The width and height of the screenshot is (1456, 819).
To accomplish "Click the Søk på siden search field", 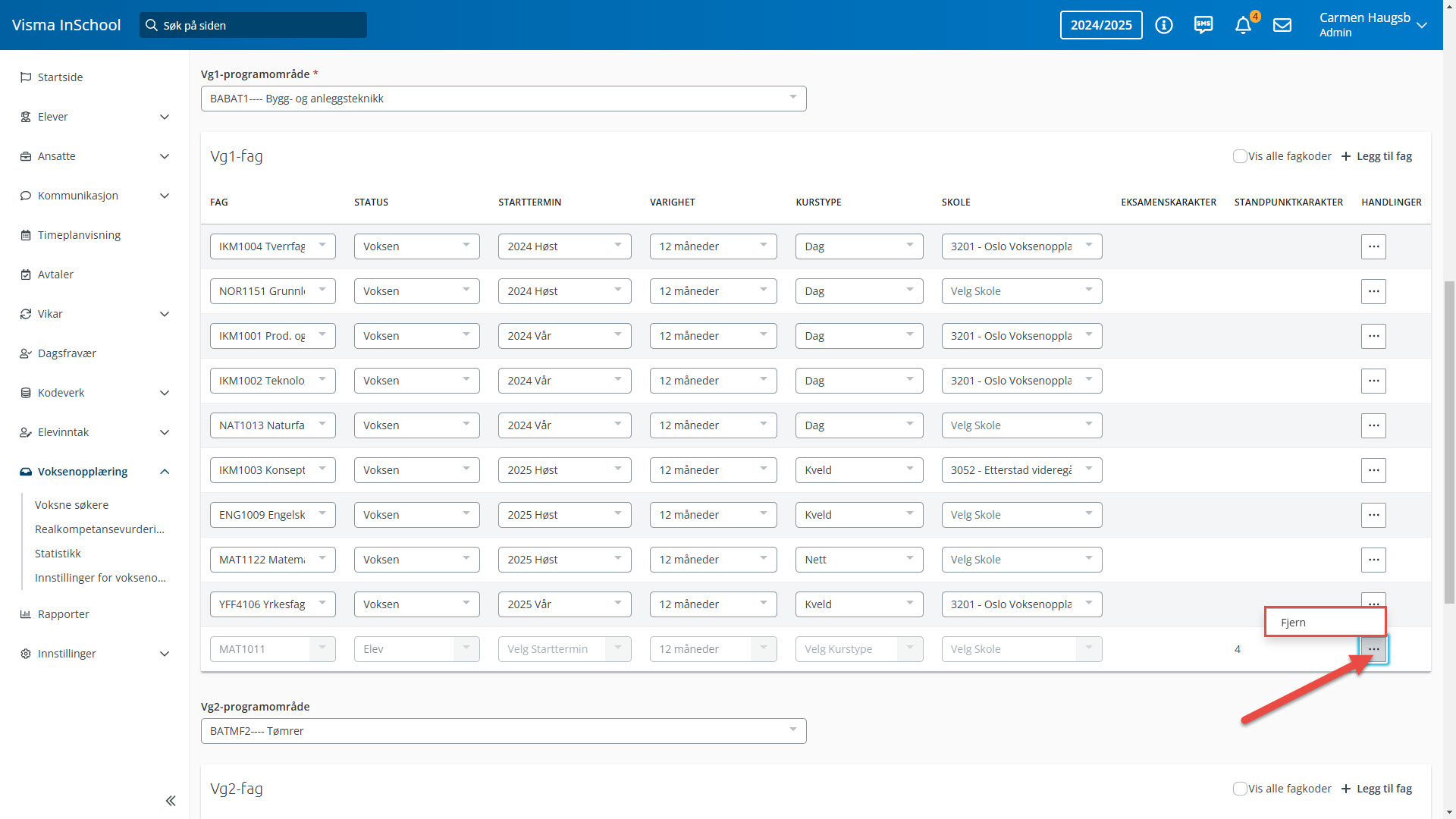I will pos(253,25).
